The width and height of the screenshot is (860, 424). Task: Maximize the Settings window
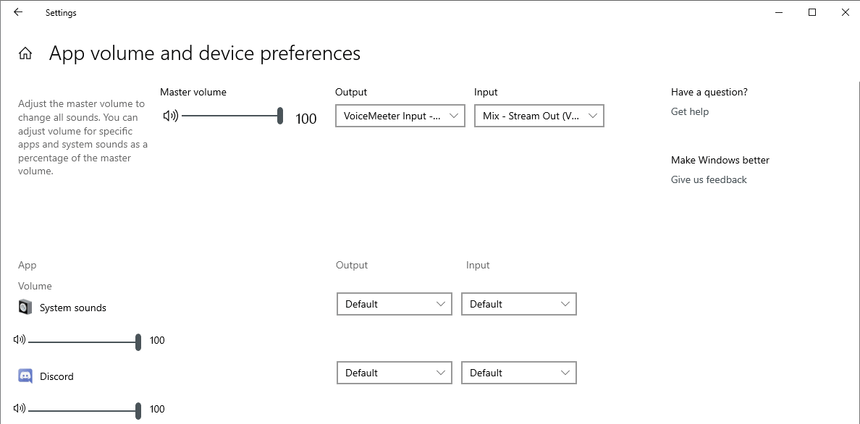(812, 13)
